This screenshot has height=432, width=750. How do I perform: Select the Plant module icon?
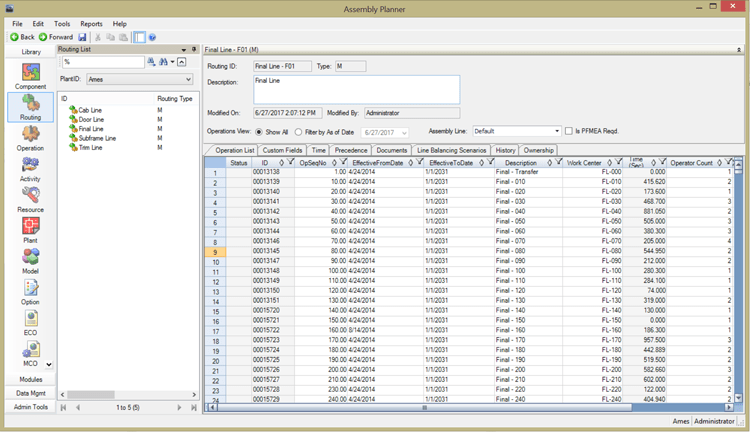[x=30, y=230]
